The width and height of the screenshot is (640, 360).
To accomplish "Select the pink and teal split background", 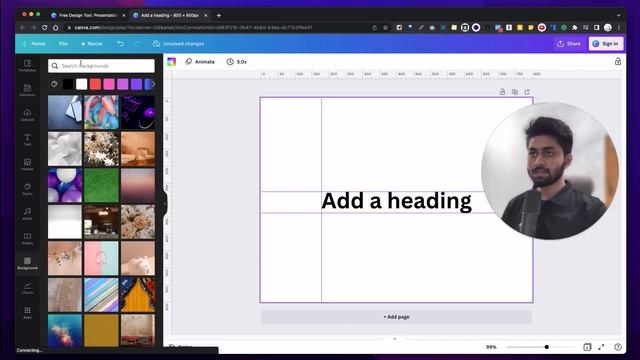I will tap(101, 258).
